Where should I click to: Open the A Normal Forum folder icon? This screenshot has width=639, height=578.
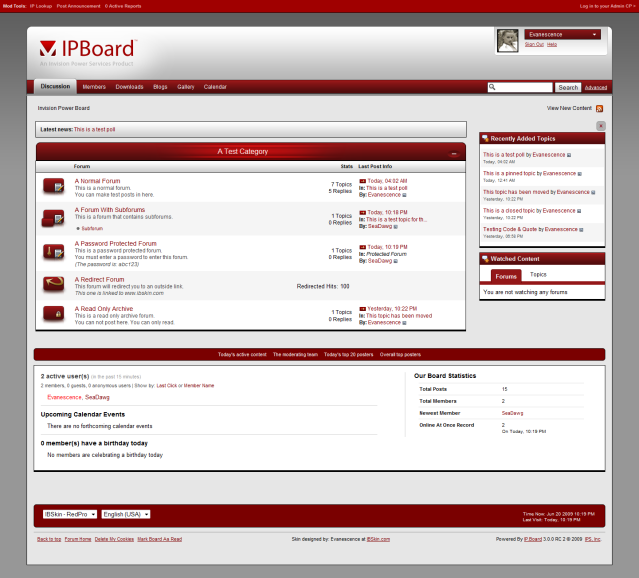pyautogui.click(x=53, y=186)
